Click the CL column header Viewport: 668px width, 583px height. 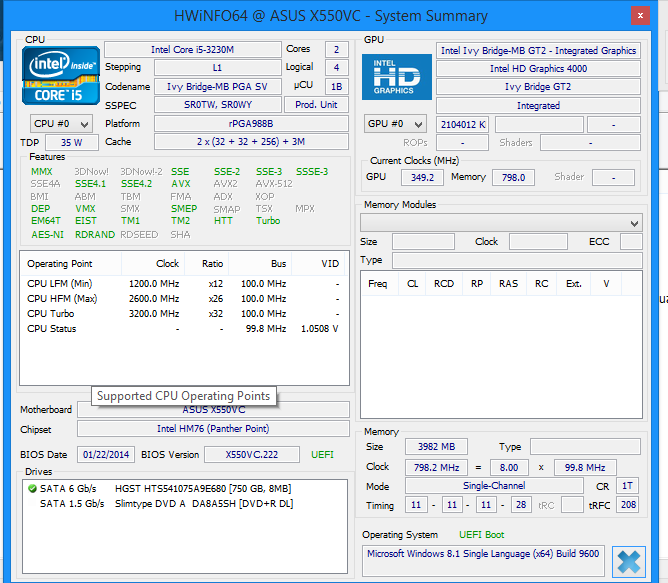click(412, 284)
